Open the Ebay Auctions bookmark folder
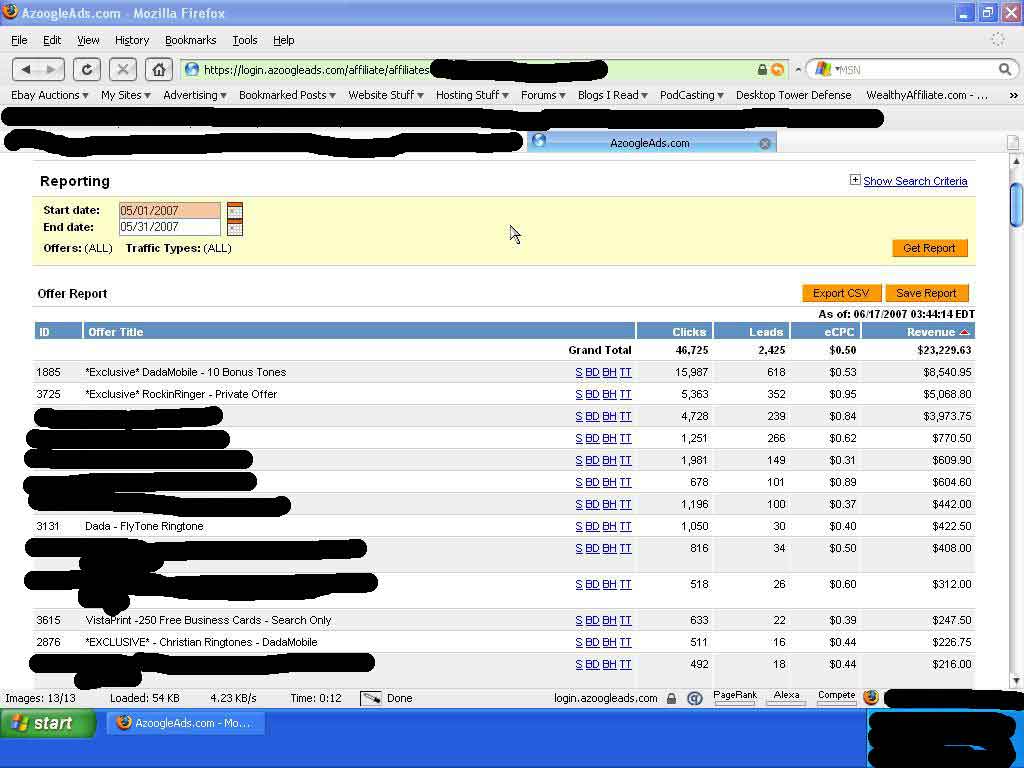This screenshot has width=1024, height=768. pos(50,95)
